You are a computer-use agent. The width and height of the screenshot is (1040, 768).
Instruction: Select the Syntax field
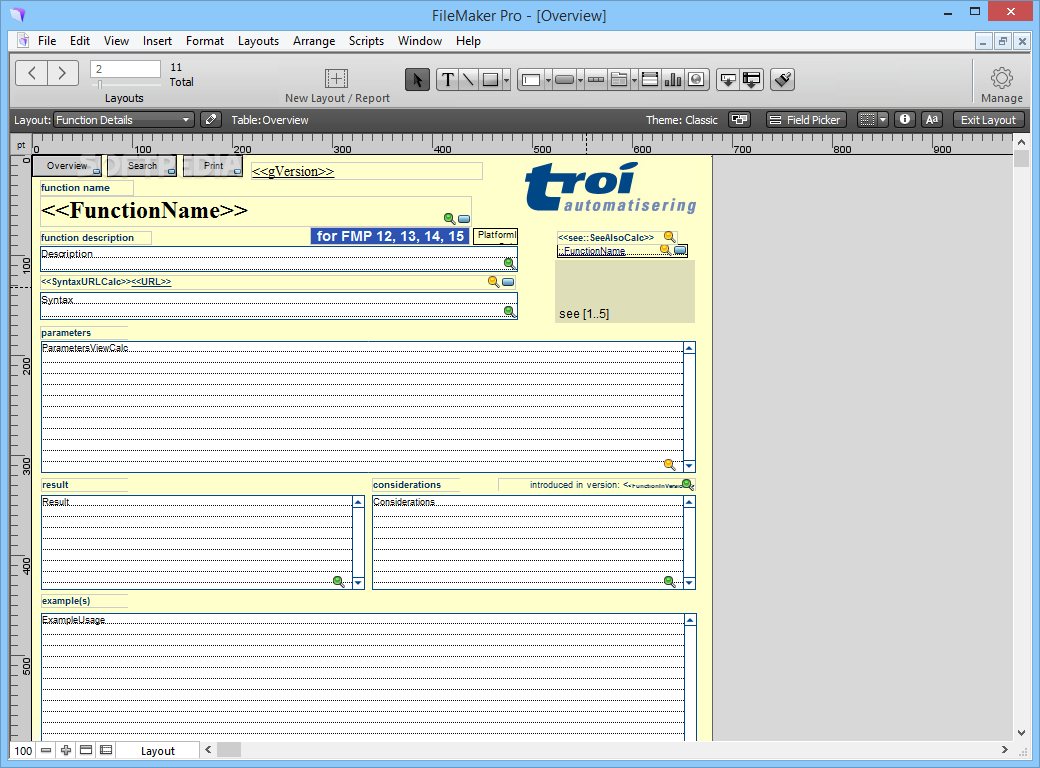[279, 306]
